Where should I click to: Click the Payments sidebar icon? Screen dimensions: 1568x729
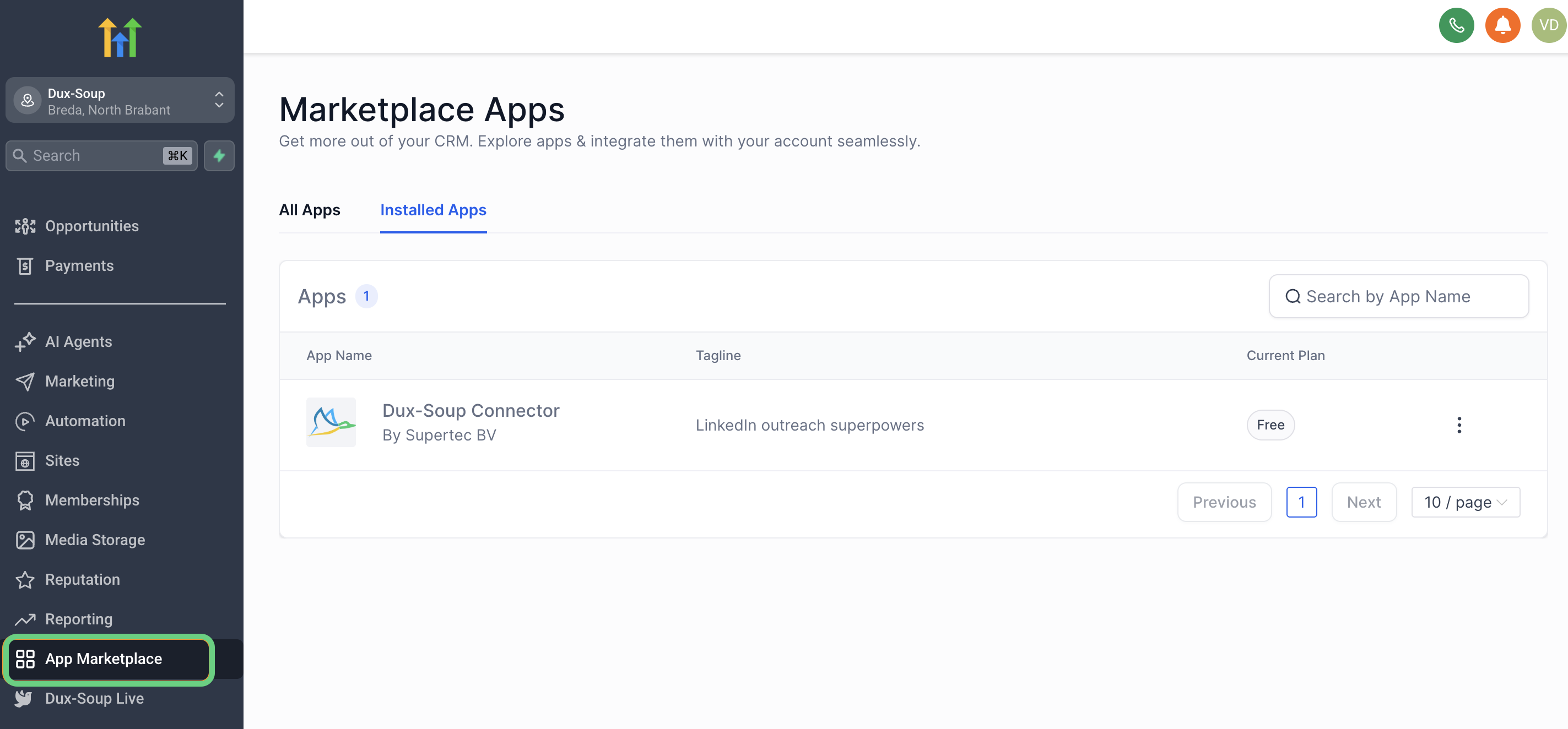click(25, 266)
